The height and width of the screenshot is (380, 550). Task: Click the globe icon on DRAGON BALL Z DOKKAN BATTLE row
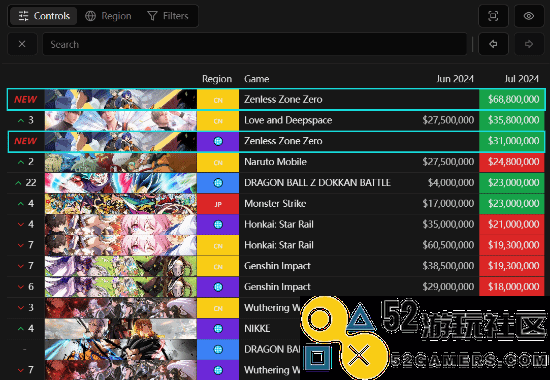click(218, 183)
